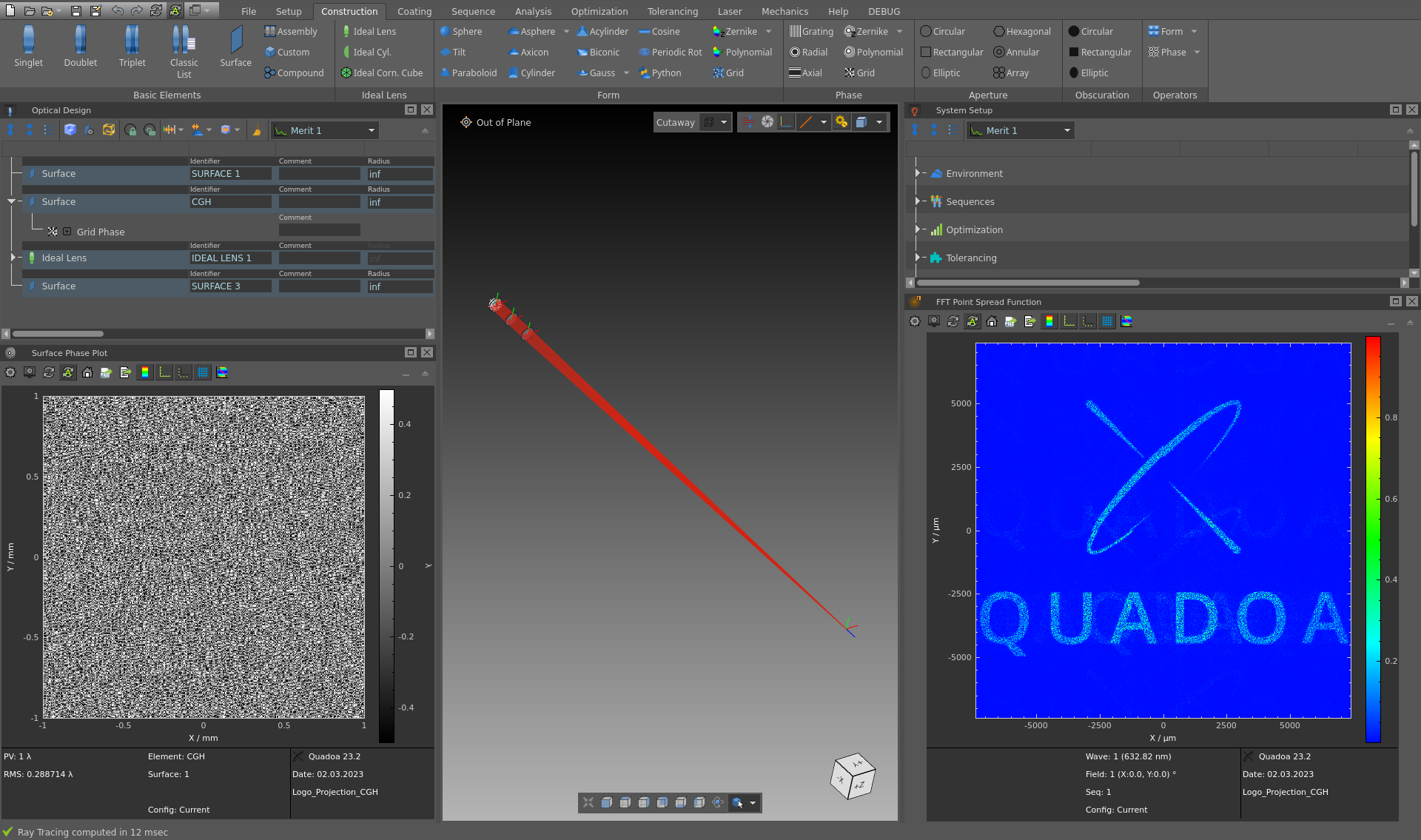This screenshot has width=1421, height=840.
Task: Add an Elliptic obscuration
Action: (x=1088, y=73)
